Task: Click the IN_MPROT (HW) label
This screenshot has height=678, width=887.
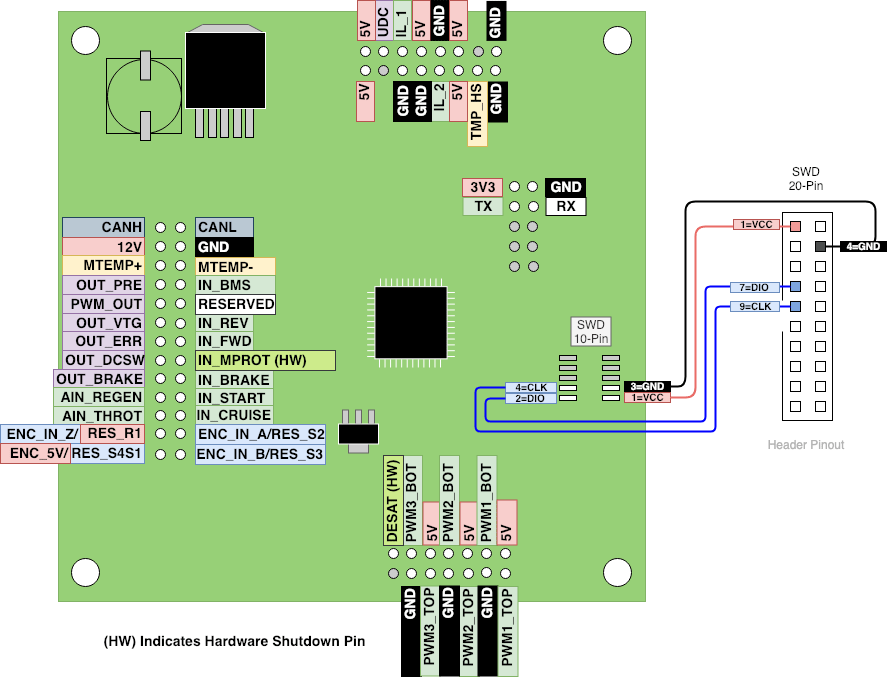Action: 265,360
